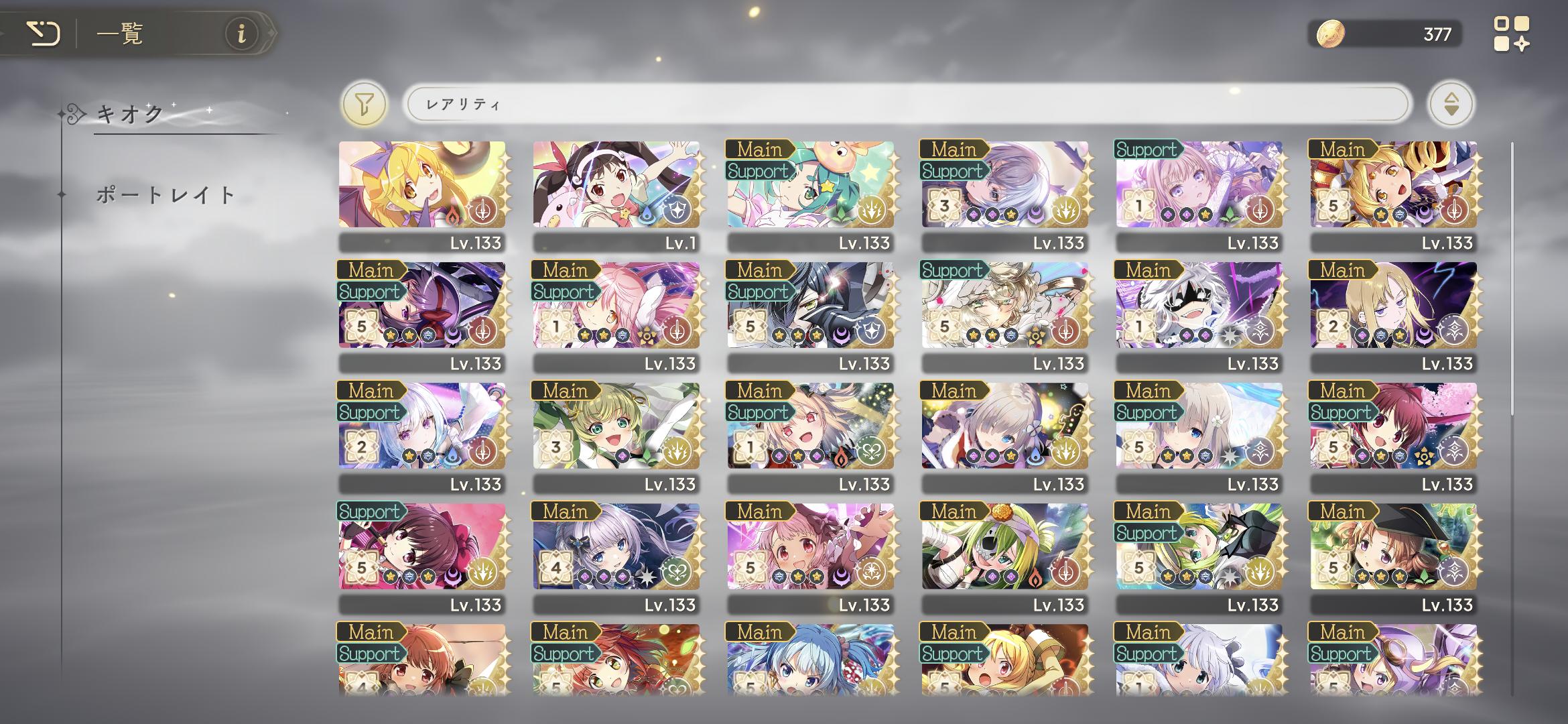
Task: Select the blue twin-tail girl card in the bottom row
Action: tap(811, 660)
